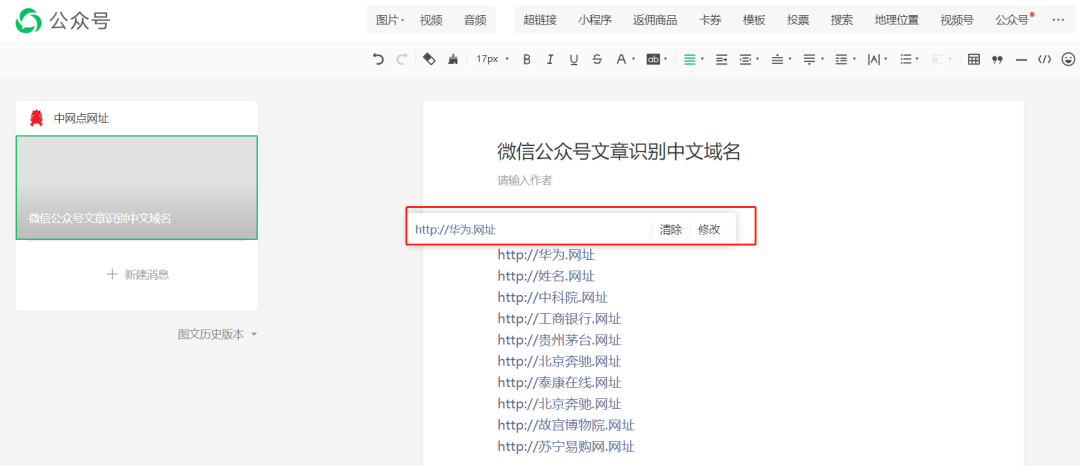Insert 音频 from the top bar
Screen dimensions: 1080x466
pos(475,20)
